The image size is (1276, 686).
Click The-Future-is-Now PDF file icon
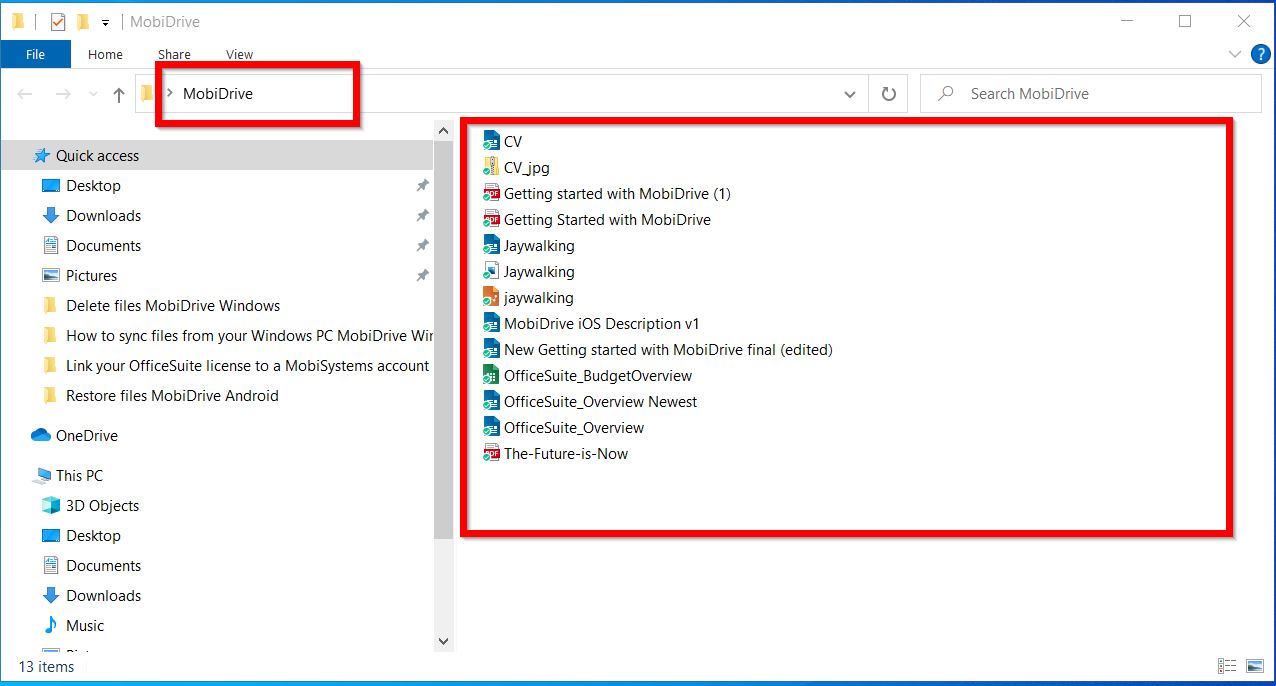(x=491, y=453)
